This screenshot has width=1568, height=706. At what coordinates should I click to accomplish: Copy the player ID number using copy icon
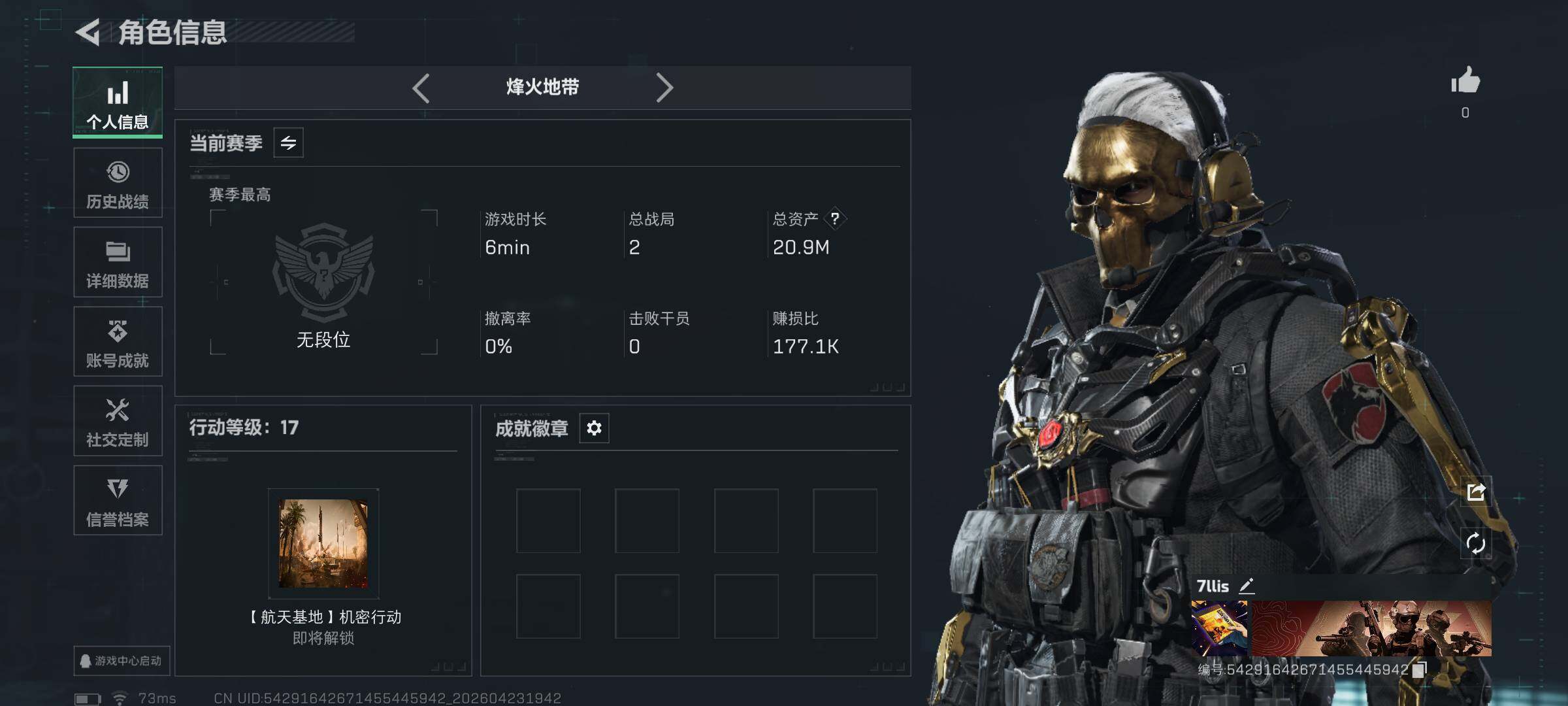pos(1419,670)
